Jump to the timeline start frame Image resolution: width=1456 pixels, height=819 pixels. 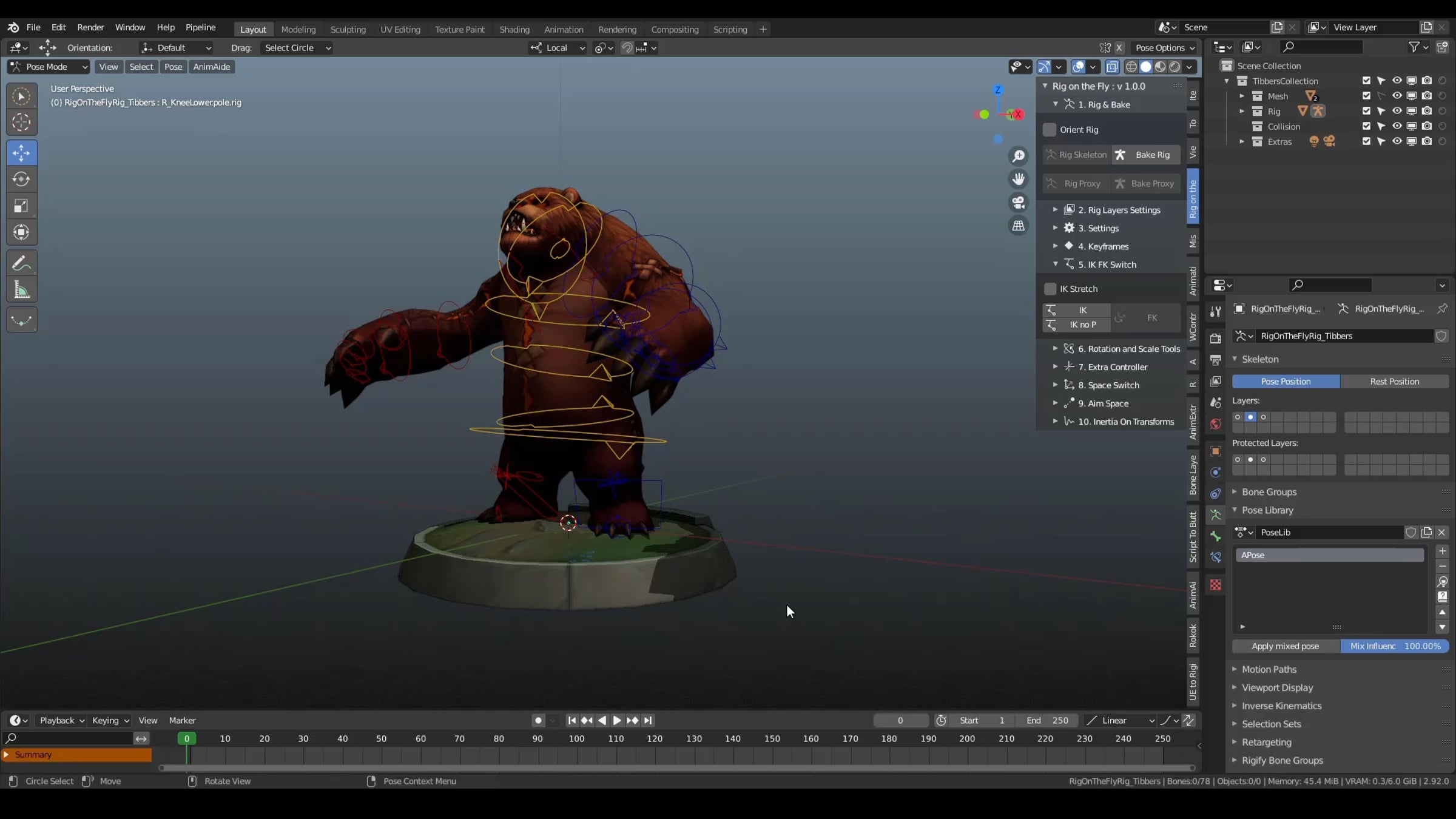click(571, 720)
